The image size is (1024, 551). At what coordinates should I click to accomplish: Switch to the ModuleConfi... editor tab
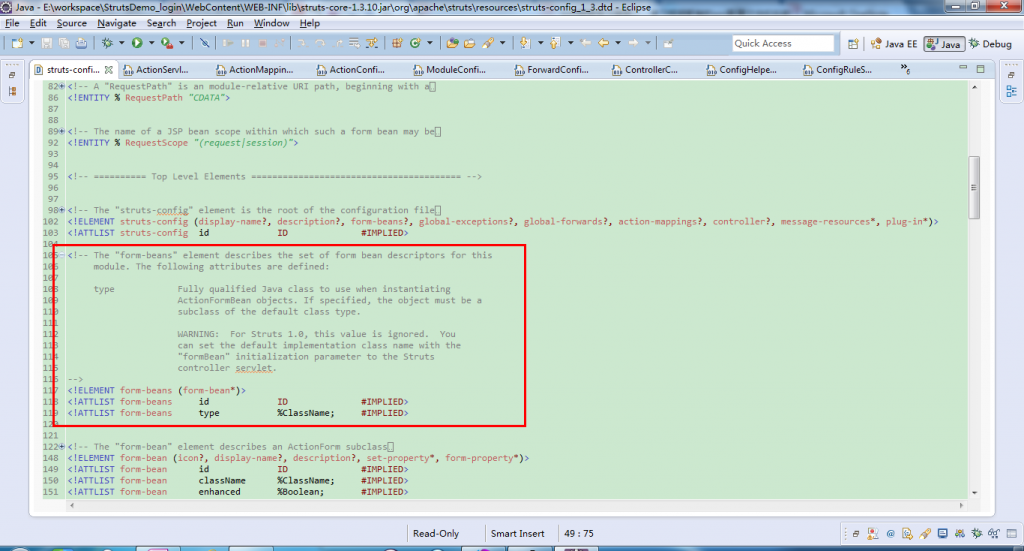point(450,69)
